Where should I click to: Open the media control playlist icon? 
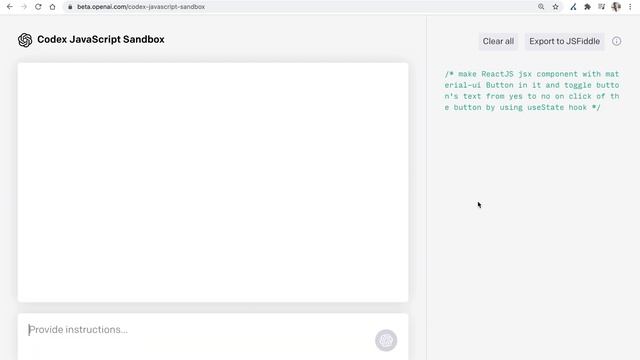pyautogui.click(x=602, y=7)
